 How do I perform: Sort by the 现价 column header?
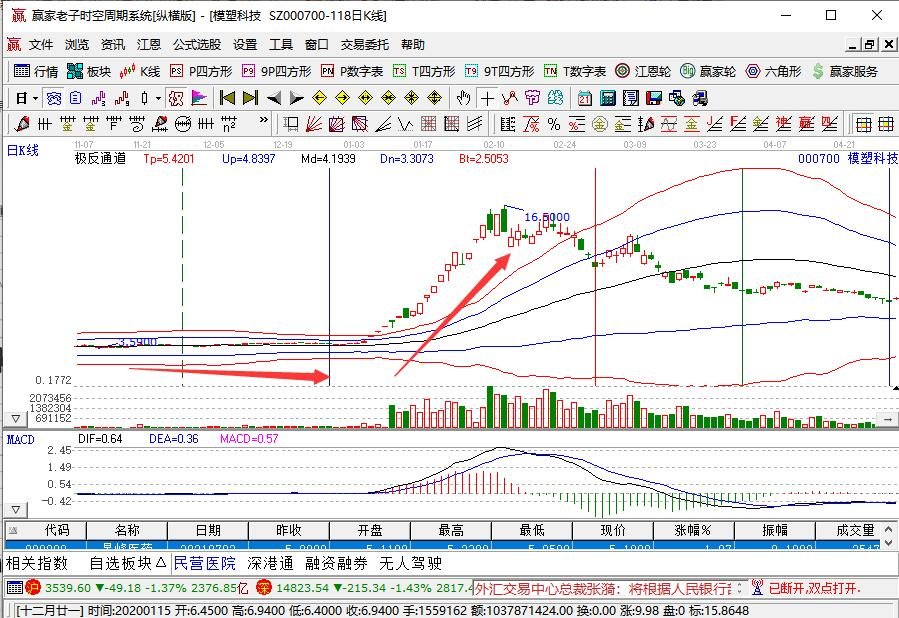coord(613,530)
